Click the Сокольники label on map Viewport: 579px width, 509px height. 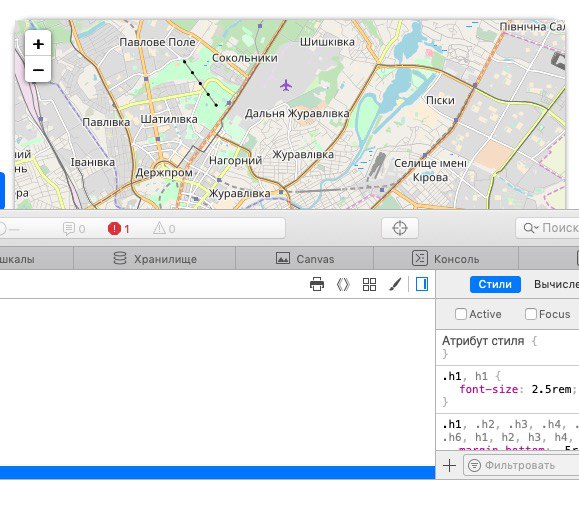click(x=244, y=58)
